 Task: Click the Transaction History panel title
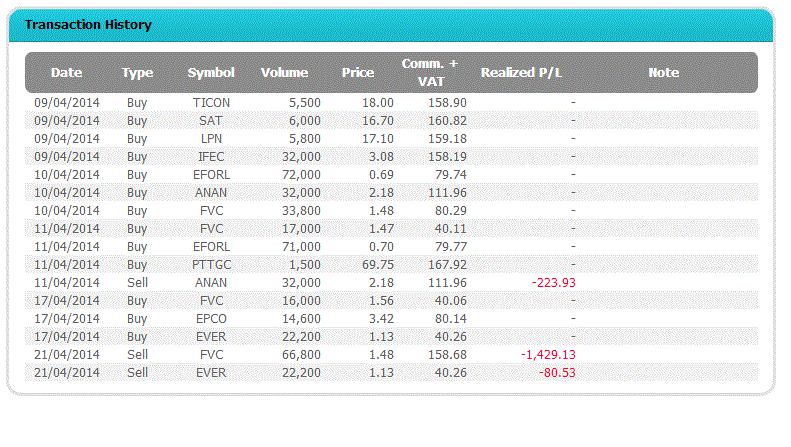[87, 25]
